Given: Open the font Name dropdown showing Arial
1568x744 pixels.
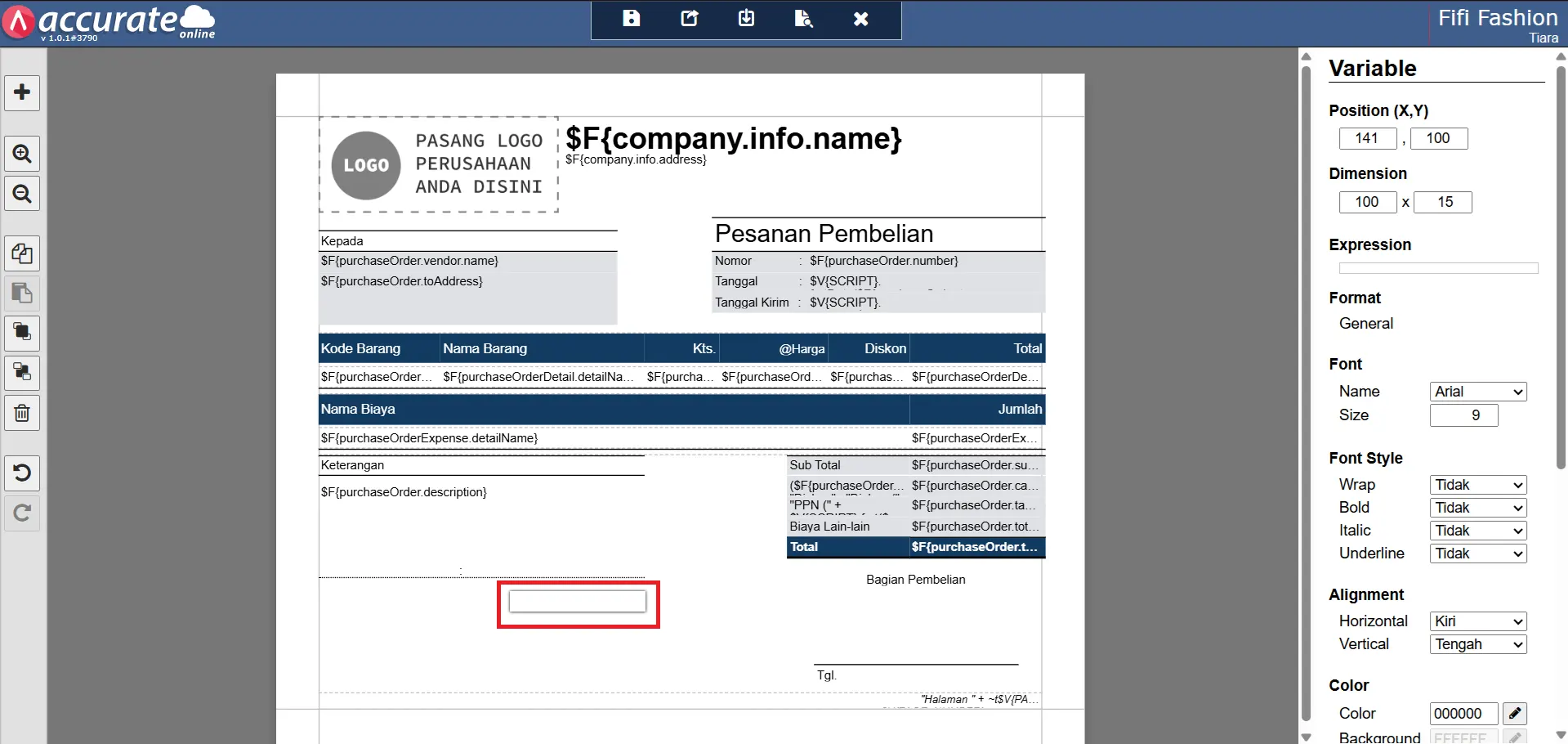Looking at the screenshot, I should tap(1476, 391).
